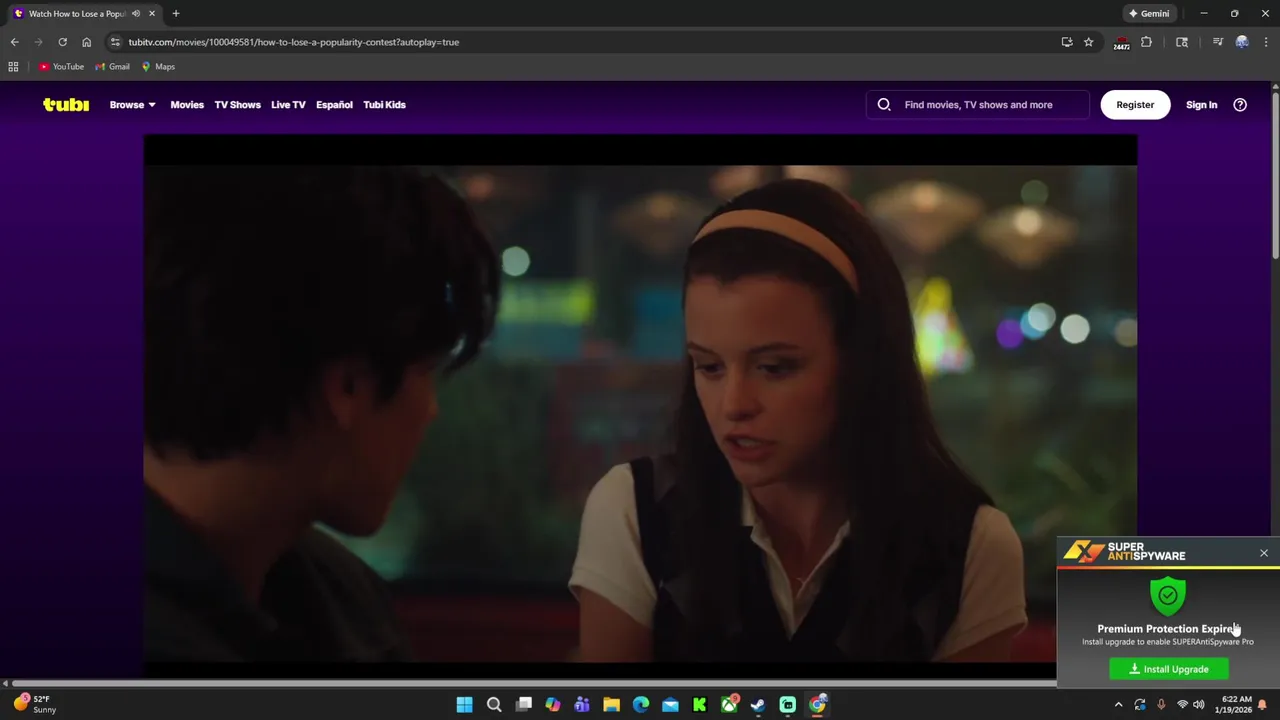Show hidden system tray icons chevron

coord(1118,705)
